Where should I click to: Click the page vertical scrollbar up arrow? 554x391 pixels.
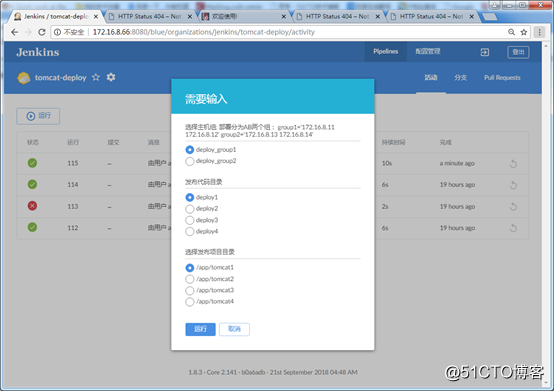tap(546, 46)
